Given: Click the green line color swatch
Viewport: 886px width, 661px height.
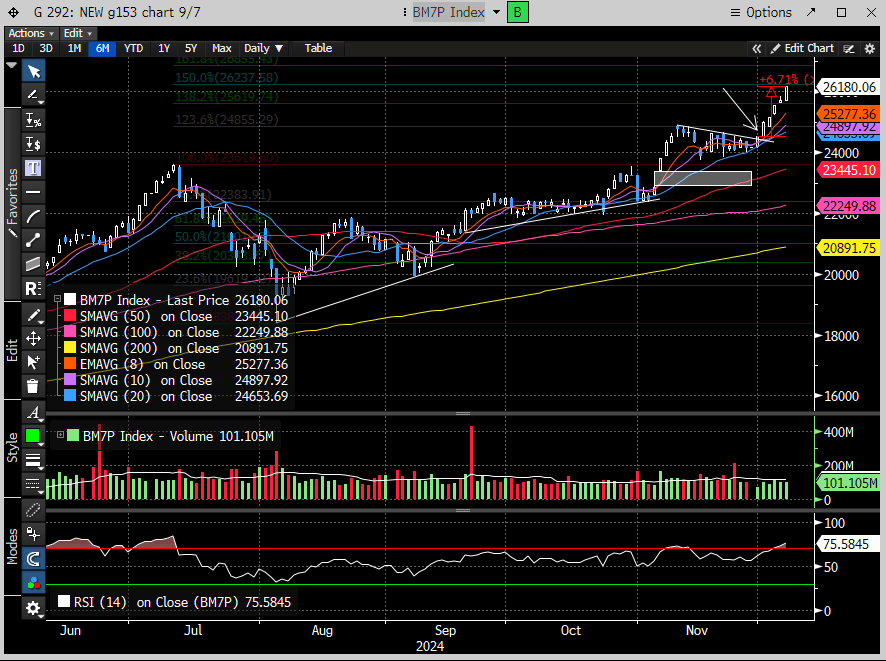Looking at the screenshot, I should [x=33, y=436].
